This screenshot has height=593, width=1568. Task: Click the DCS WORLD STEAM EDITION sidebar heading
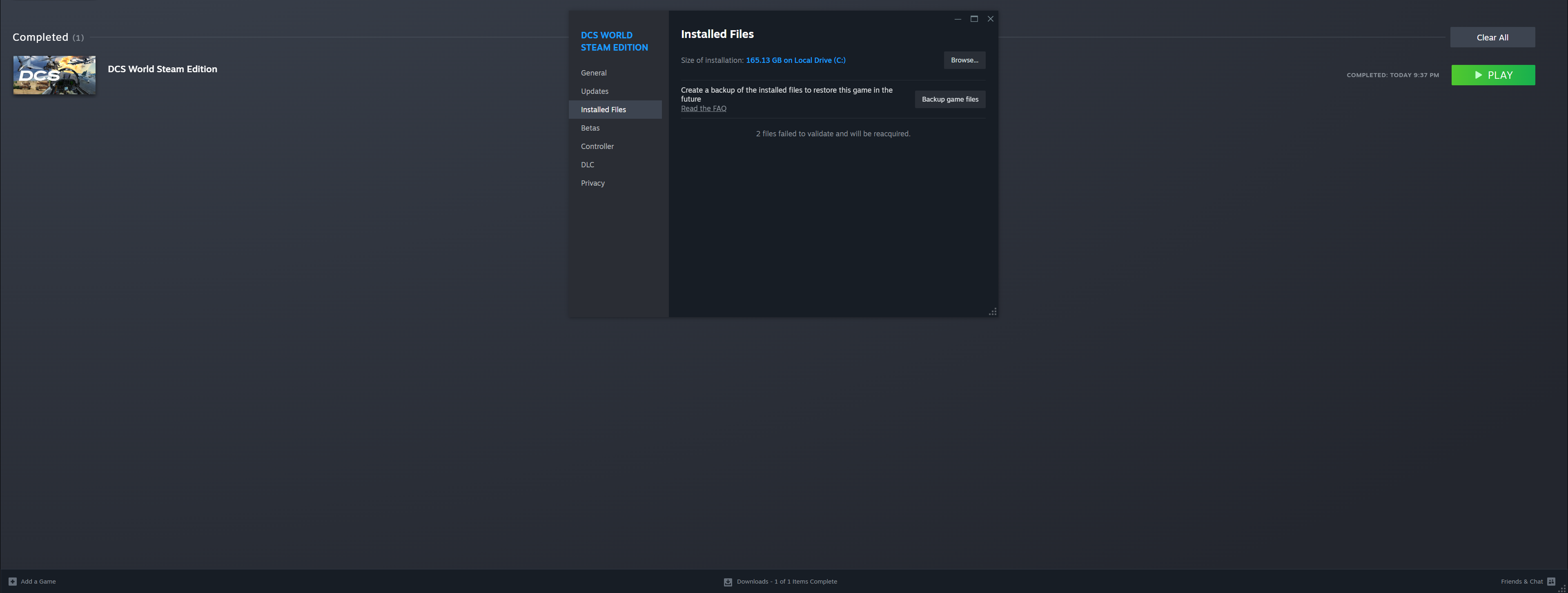pyautogui.click(x=614, y=41)
